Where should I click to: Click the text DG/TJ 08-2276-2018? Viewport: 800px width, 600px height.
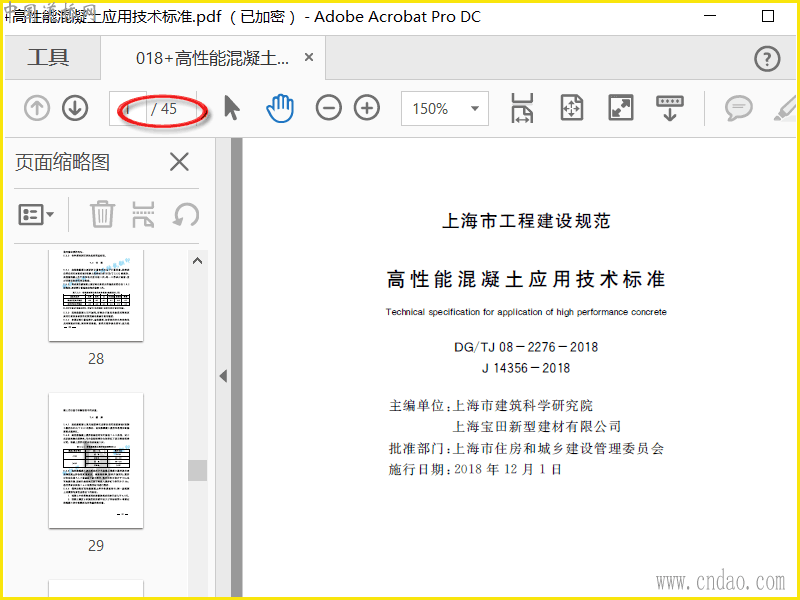coord(526,347)
